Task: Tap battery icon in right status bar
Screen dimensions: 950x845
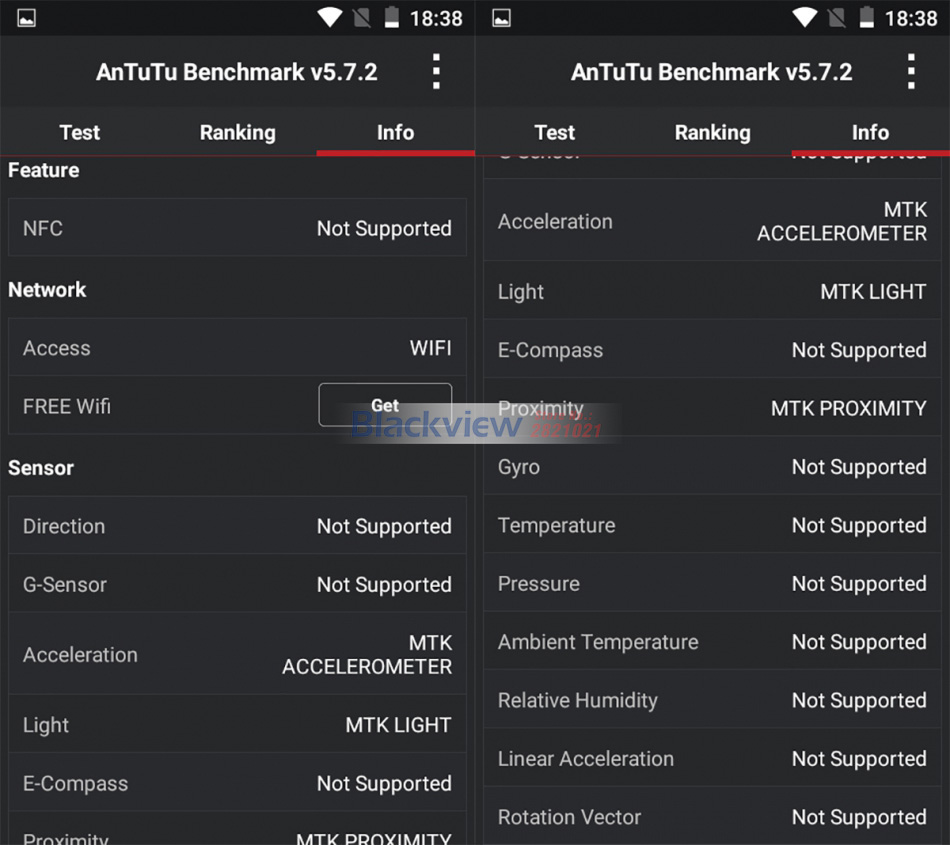Action: [867, 18]
